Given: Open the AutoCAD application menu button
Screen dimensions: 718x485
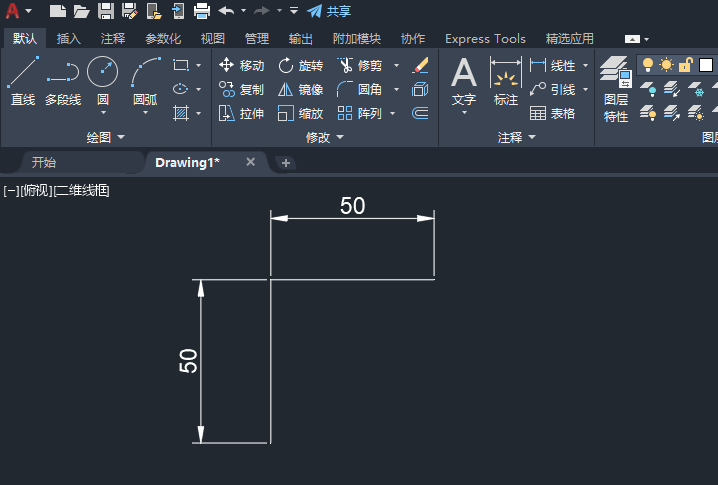Looking at the screenshot, I should (18, 11).
